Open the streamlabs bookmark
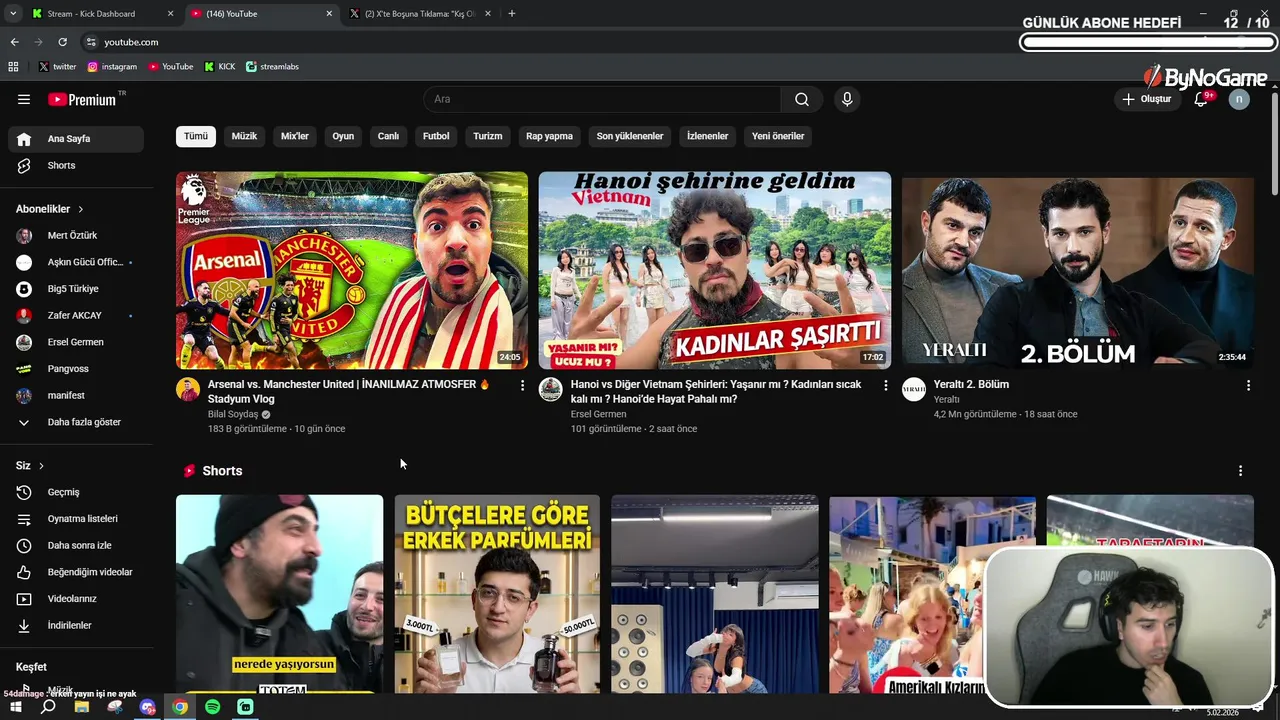 (x=272, y=66)
